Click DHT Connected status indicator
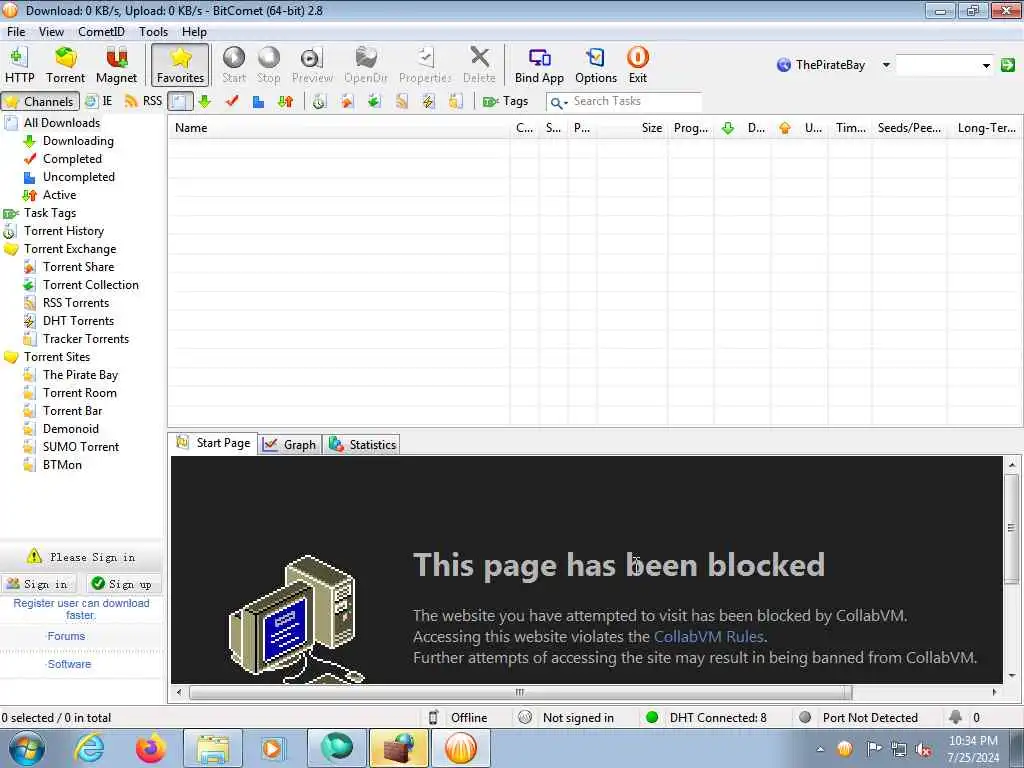Viewport: 1024px width, 768px height. pyautogui.click(x=707, y=718)
